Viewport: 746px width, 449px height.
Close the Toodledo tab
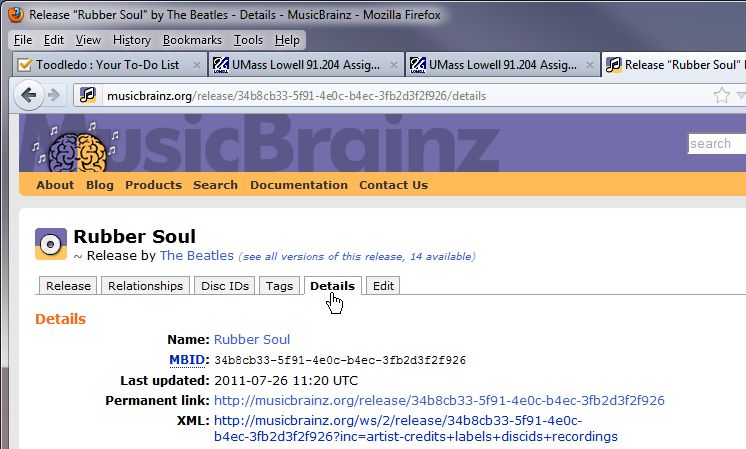coord(196,65)
